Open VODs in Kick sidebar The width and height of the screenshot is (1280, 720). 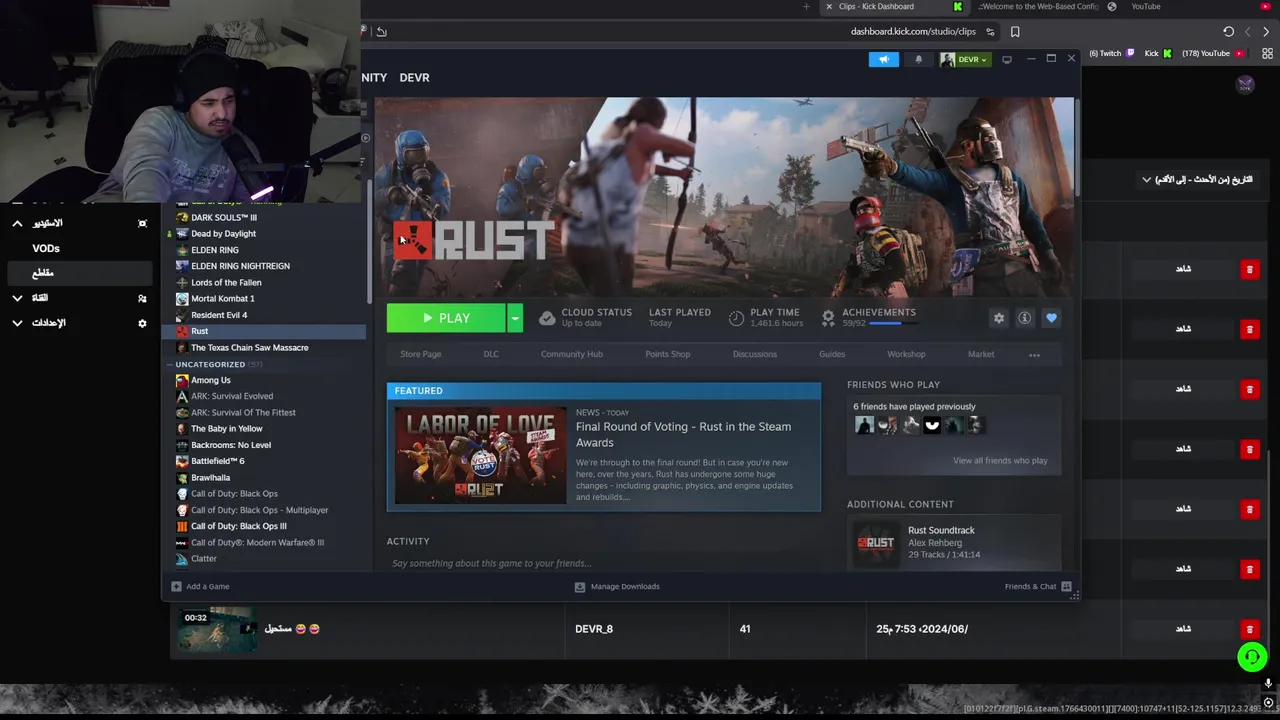click(x=46, y=248)
